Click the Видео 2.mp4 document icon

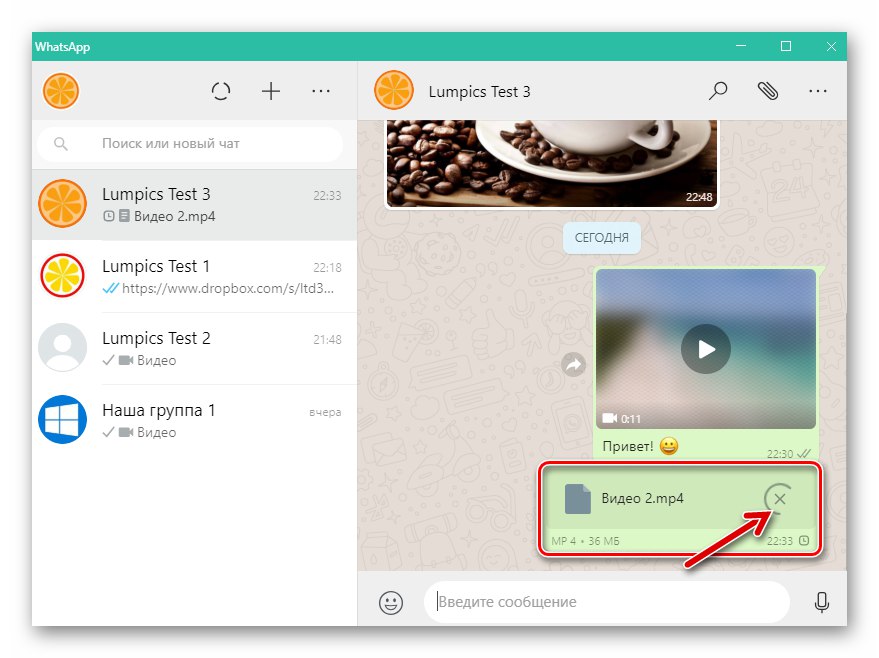pyautogui.click(x=577, y=498)
